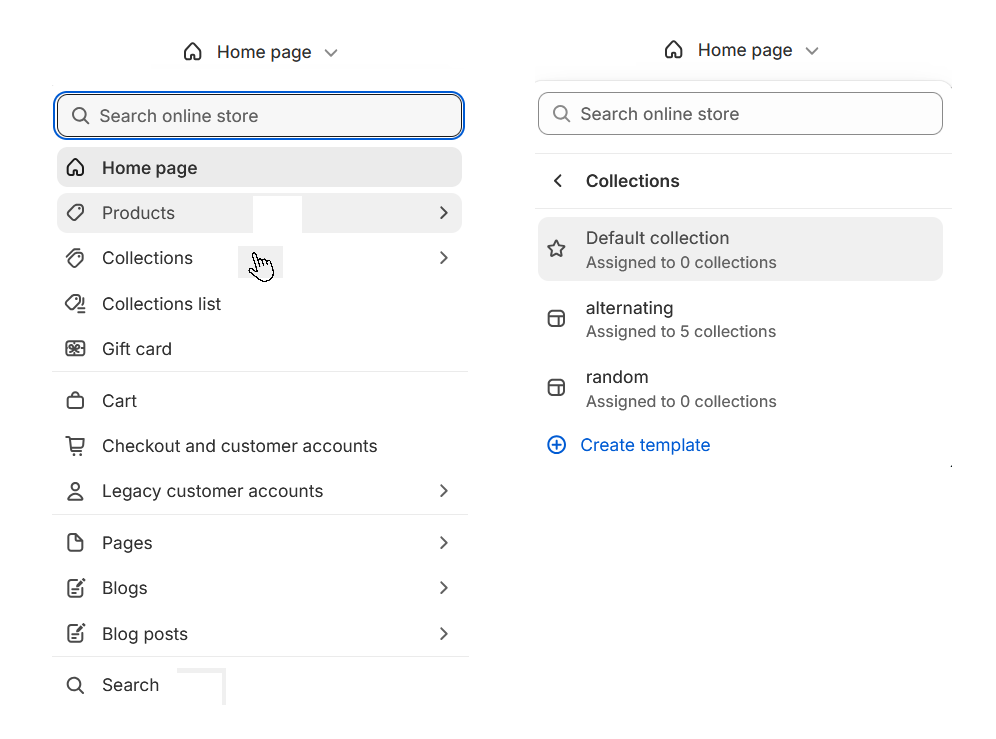Click the template icon beside random
This screenshot has width=996, height=739.
pyautogui.click(x=556, y=388)
